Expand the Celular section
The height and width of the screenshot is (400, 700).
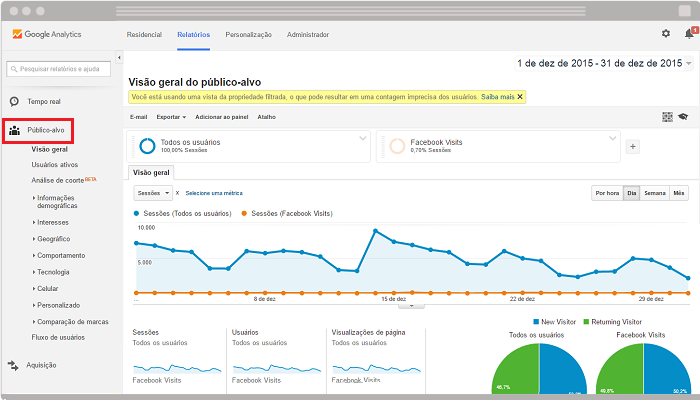46,288
